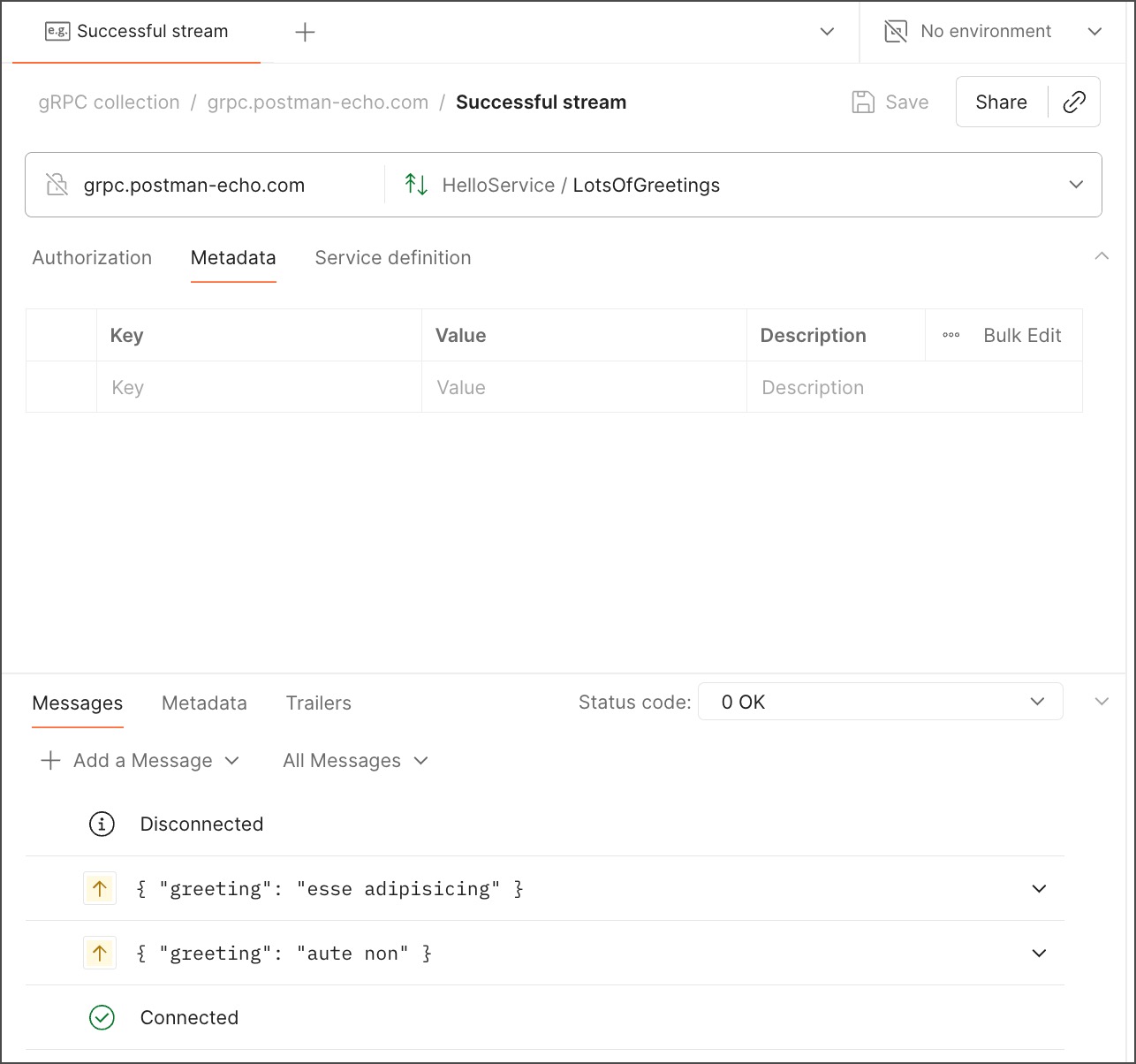Click the upload arrow icon on the esse adipisicing message
This screenshot has height=1064, width=1136.
[x=100, y=888]
